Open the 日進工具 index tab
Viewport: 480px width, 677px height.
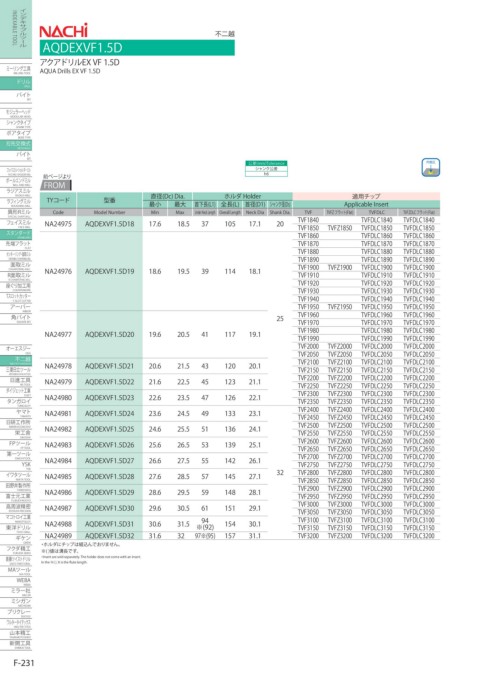16,381
